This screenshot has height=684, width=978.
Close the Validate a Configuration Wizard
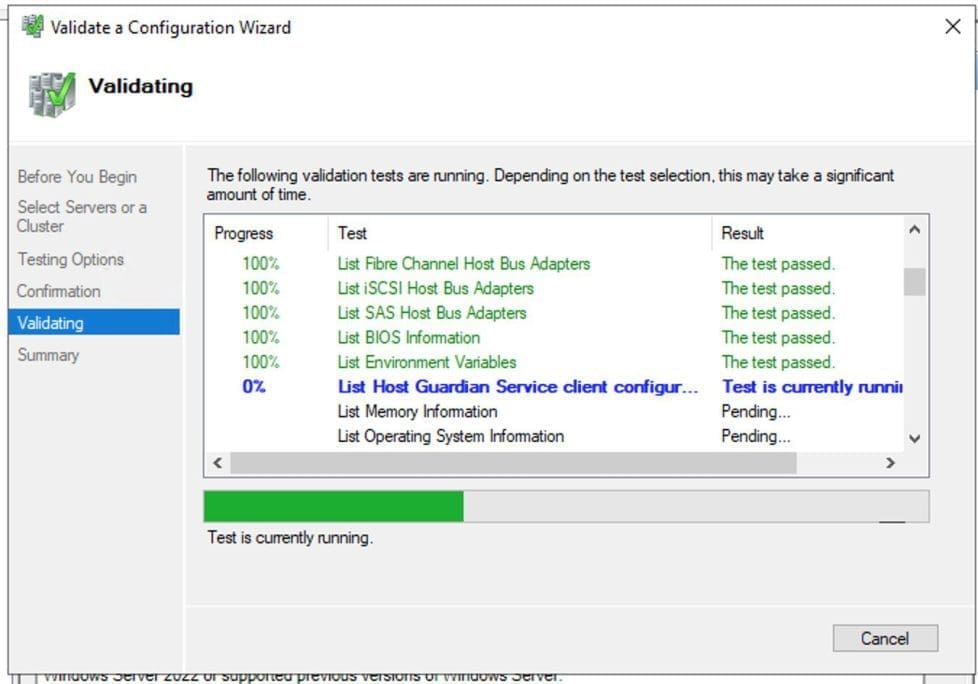(x=952, y=27)
